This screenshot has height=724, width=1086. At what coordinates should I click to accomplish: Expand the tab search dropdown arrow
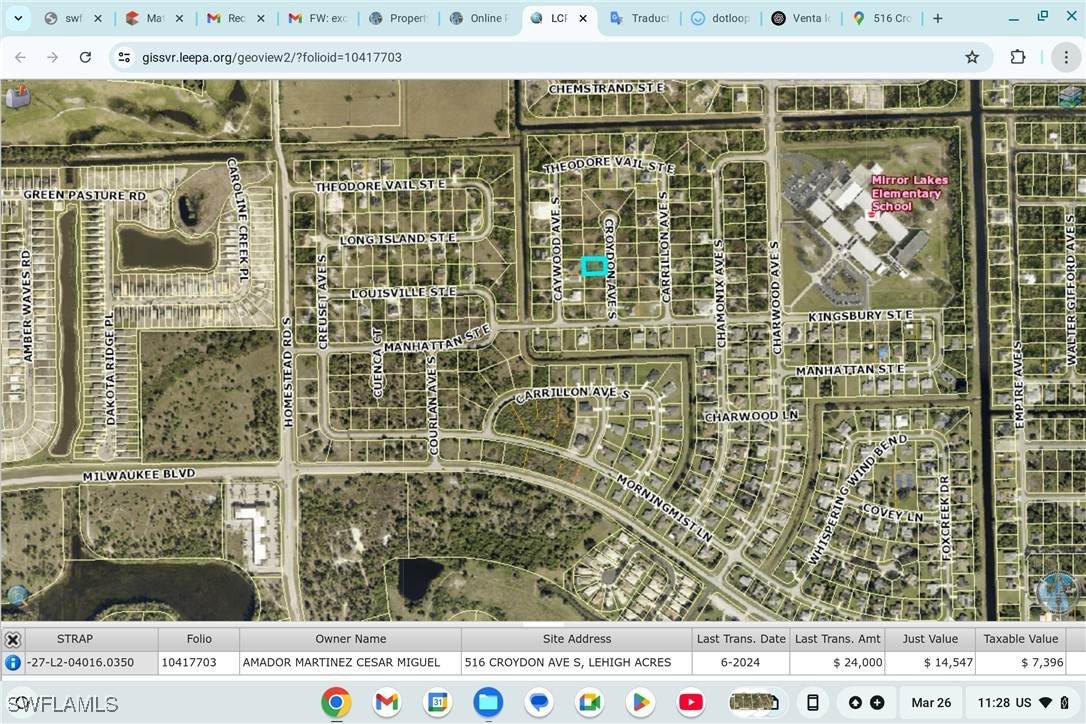18,18
